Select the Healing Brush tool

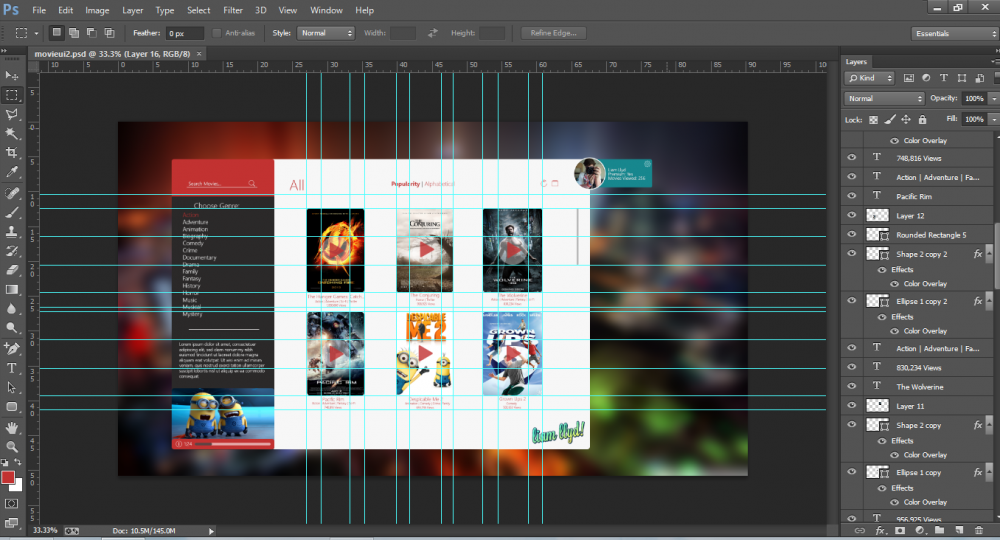coord(11,193)
